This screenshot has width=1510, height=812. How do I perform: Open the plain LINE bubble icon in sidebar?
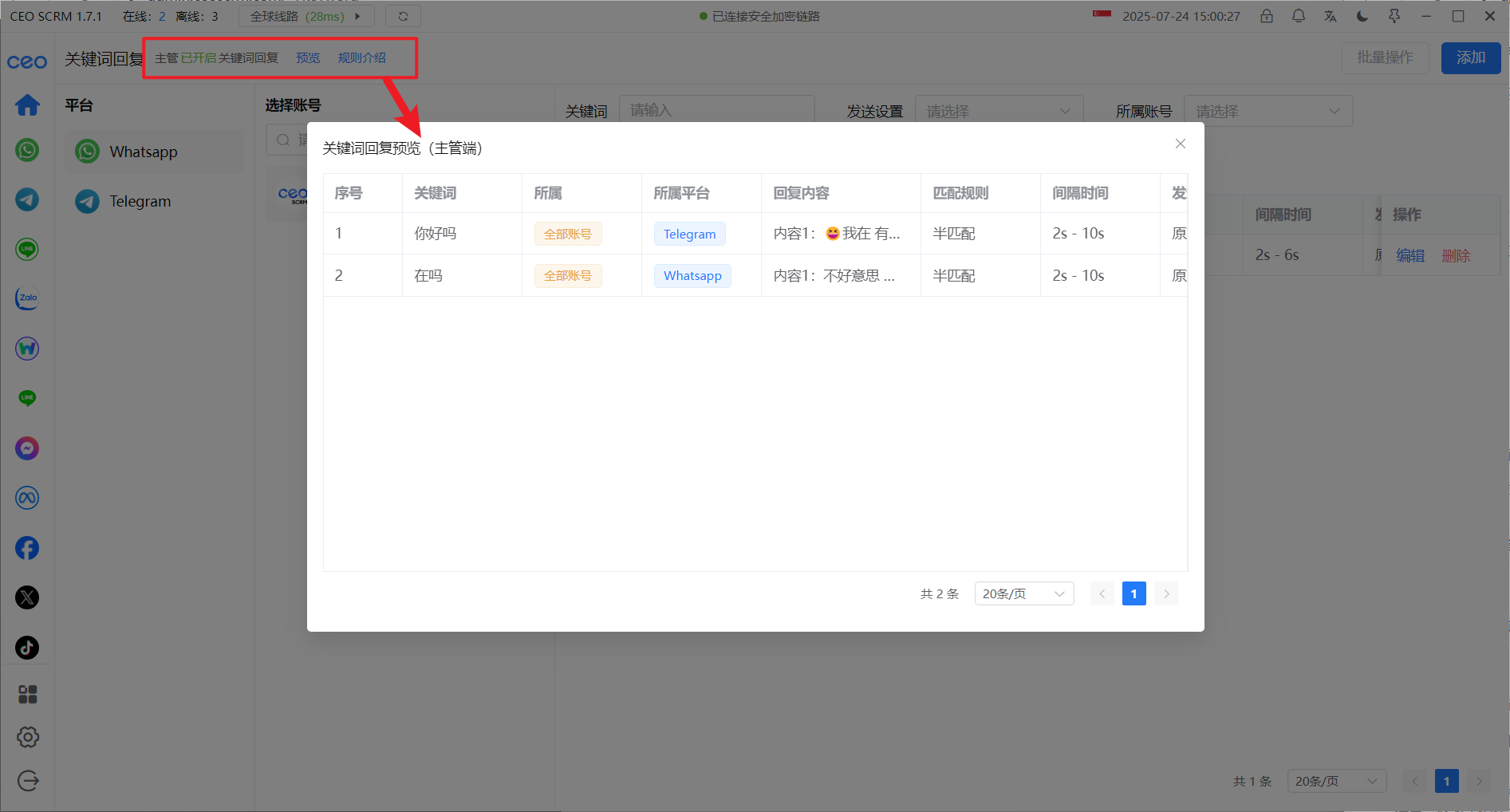[x=27, y=398]
